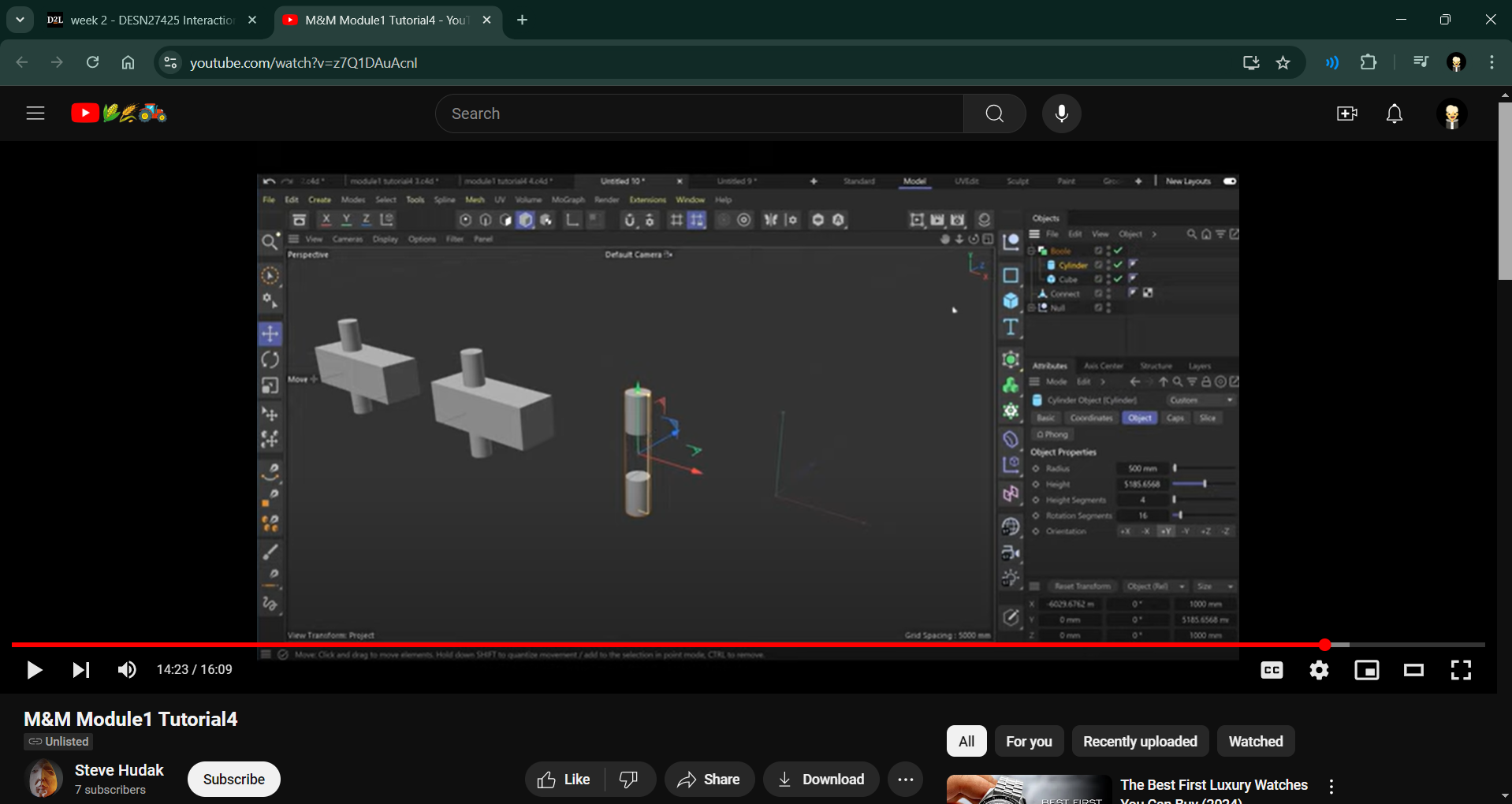Toggle the Boole object's visibility dots
This screenshot has height=804, width=1512.
point(1108,251)
